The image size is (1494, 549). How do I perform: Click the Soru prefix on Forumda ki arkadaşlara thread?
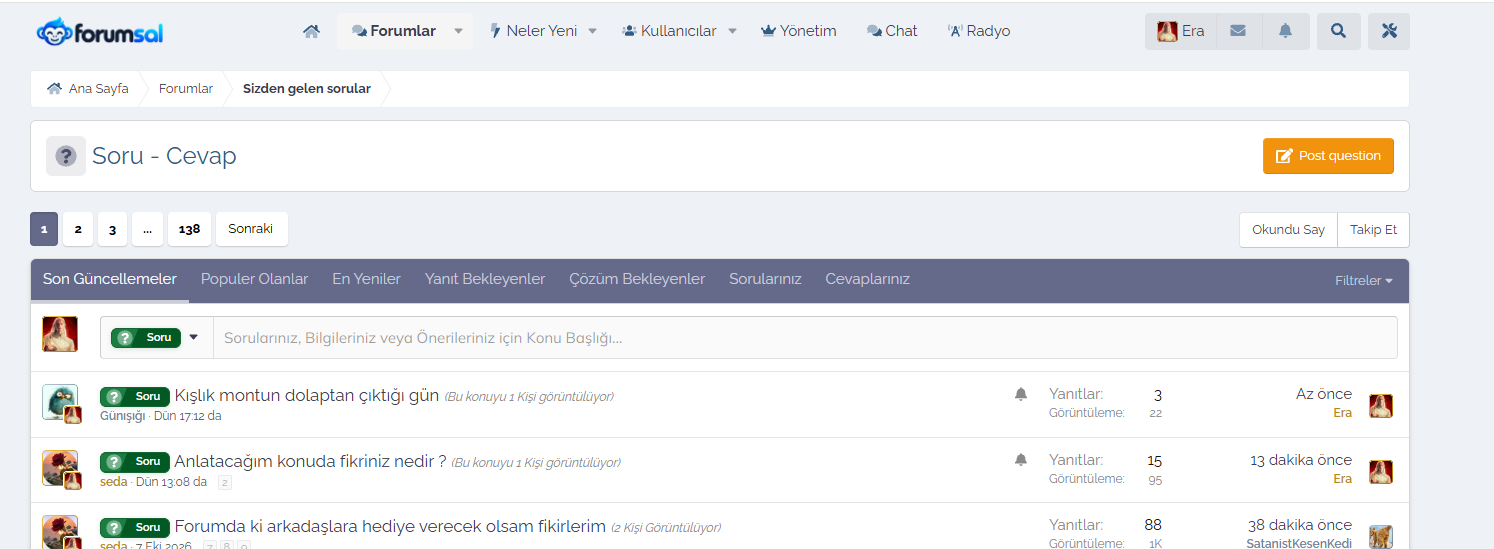[135, 527]
